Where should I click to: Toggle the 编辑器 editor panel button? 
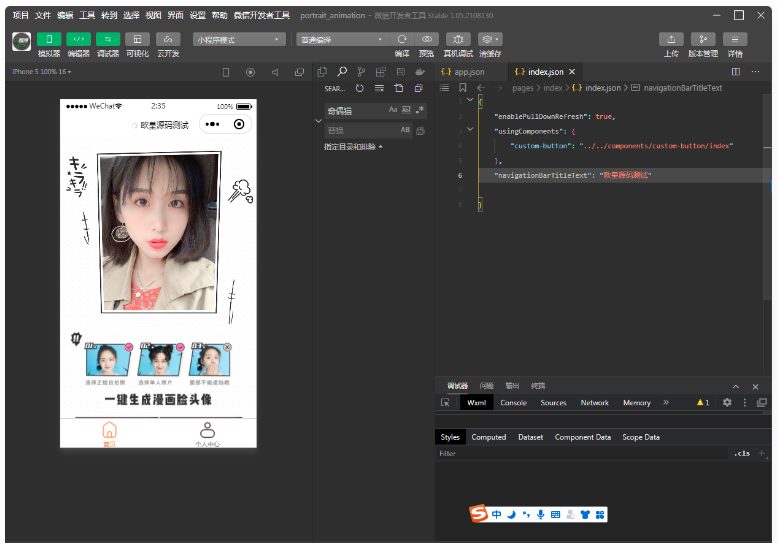point(78,39)
